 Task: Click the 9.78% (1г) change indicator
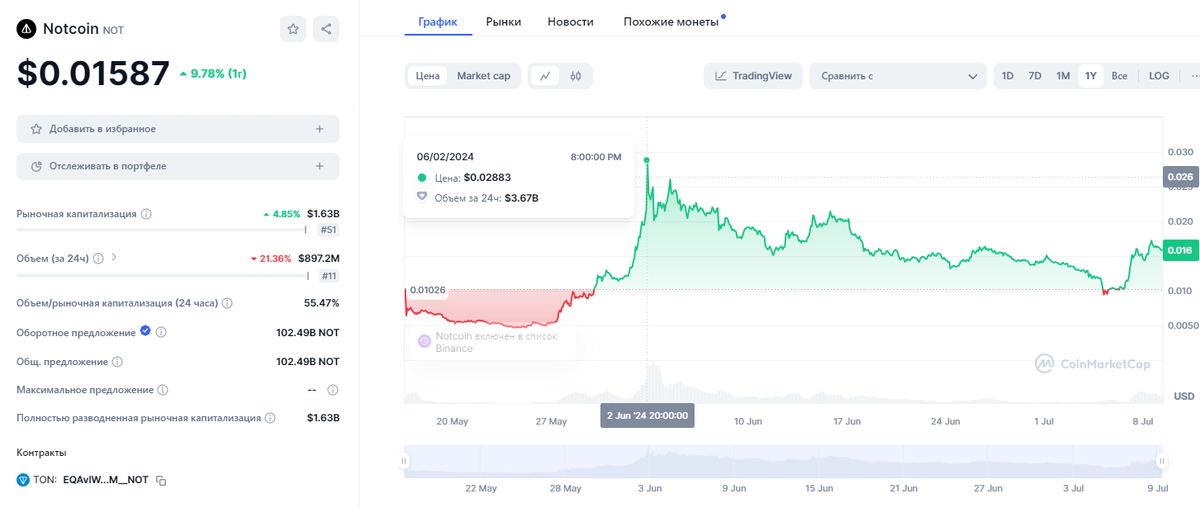pos(213,74)
